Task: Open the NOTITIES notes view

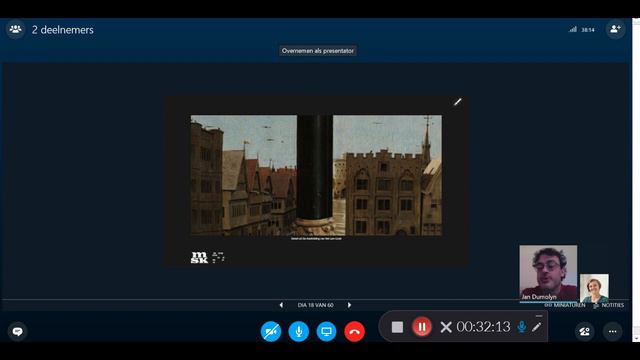Action: 609,305
